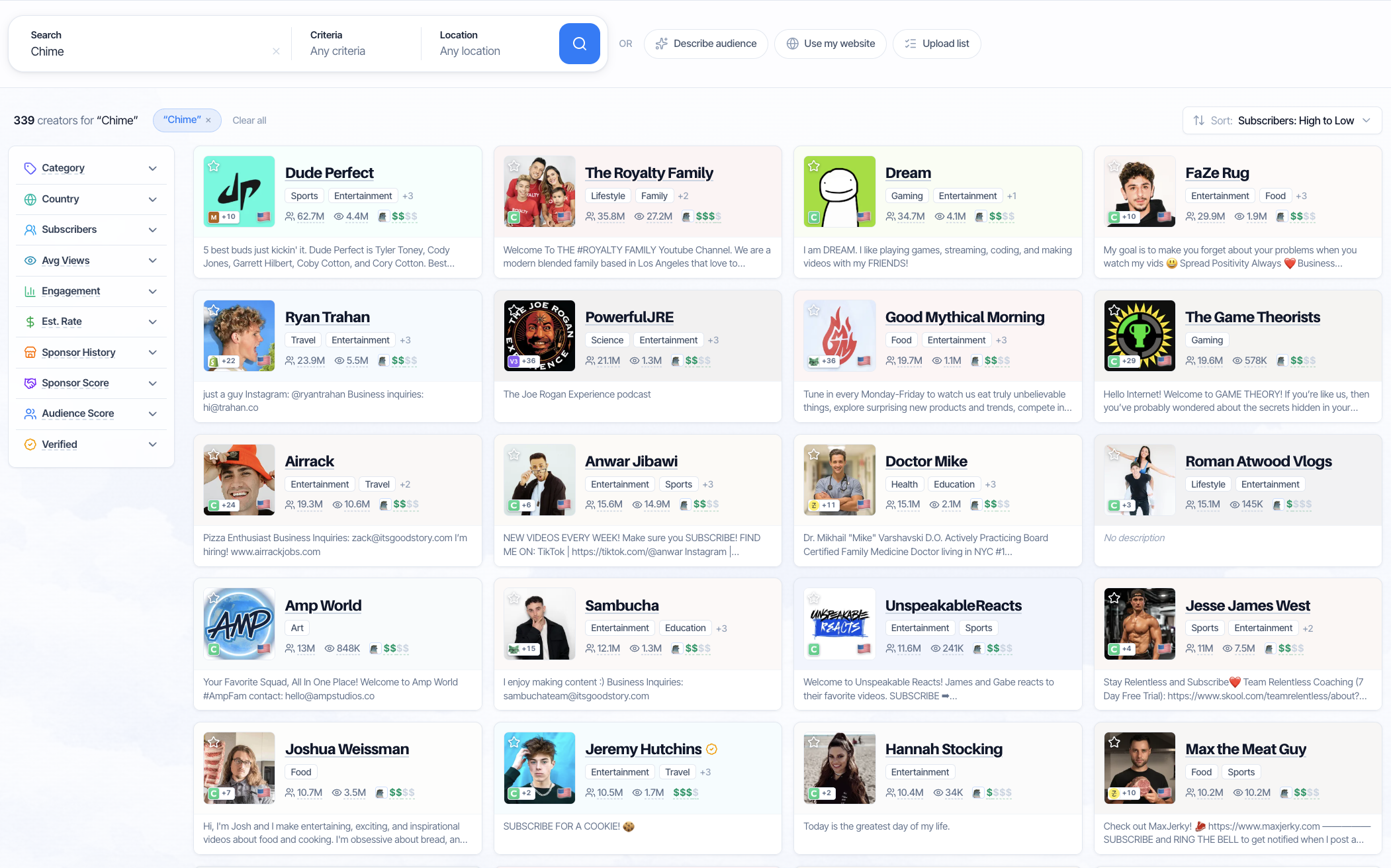Click Ryan Trahan sponsor badge +22
This screenshot has height=868, width=1391.
(x=222, y=361)
